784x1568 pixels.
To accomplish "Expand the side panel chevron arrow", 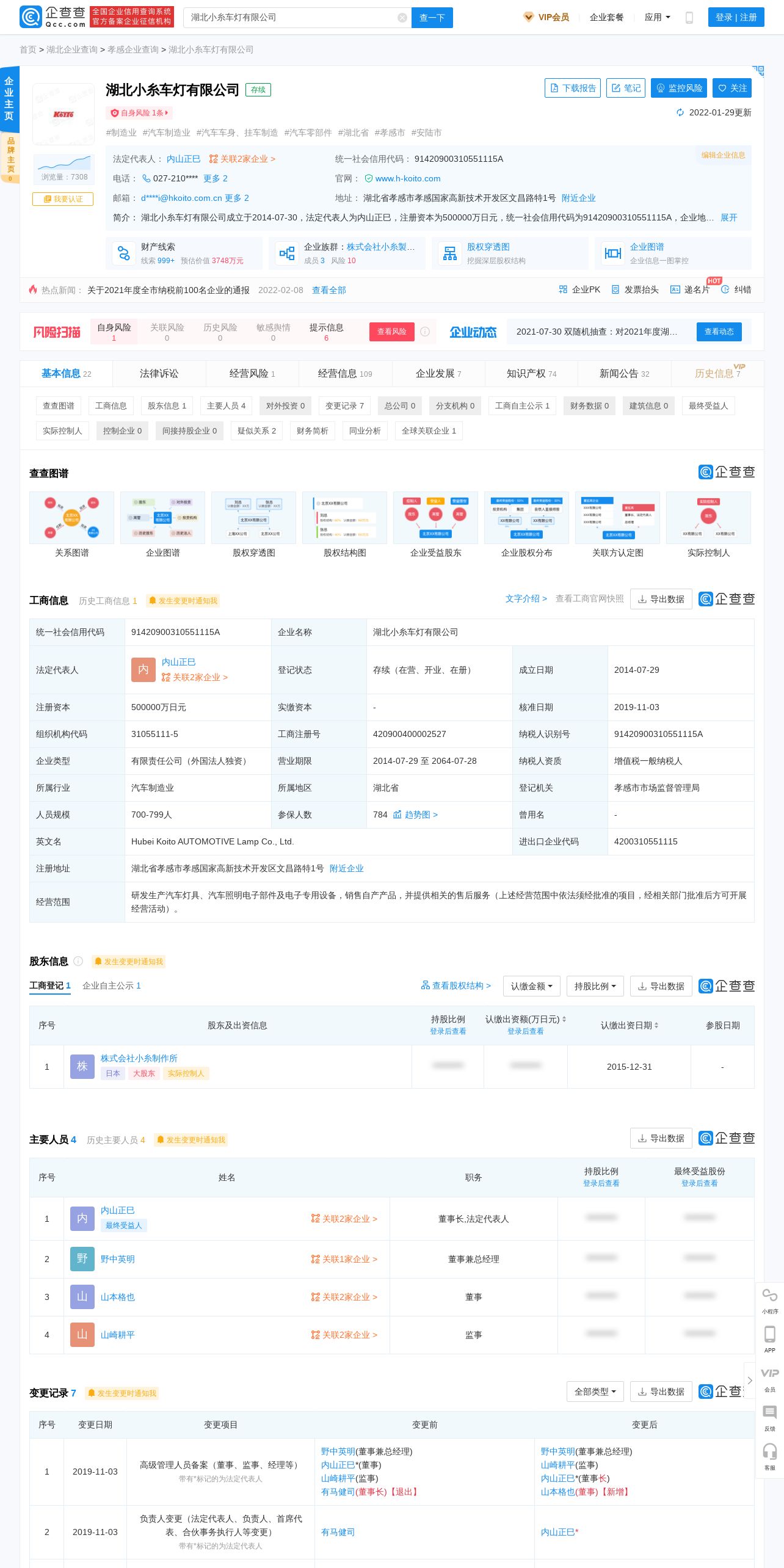I will coord(750,1380).
